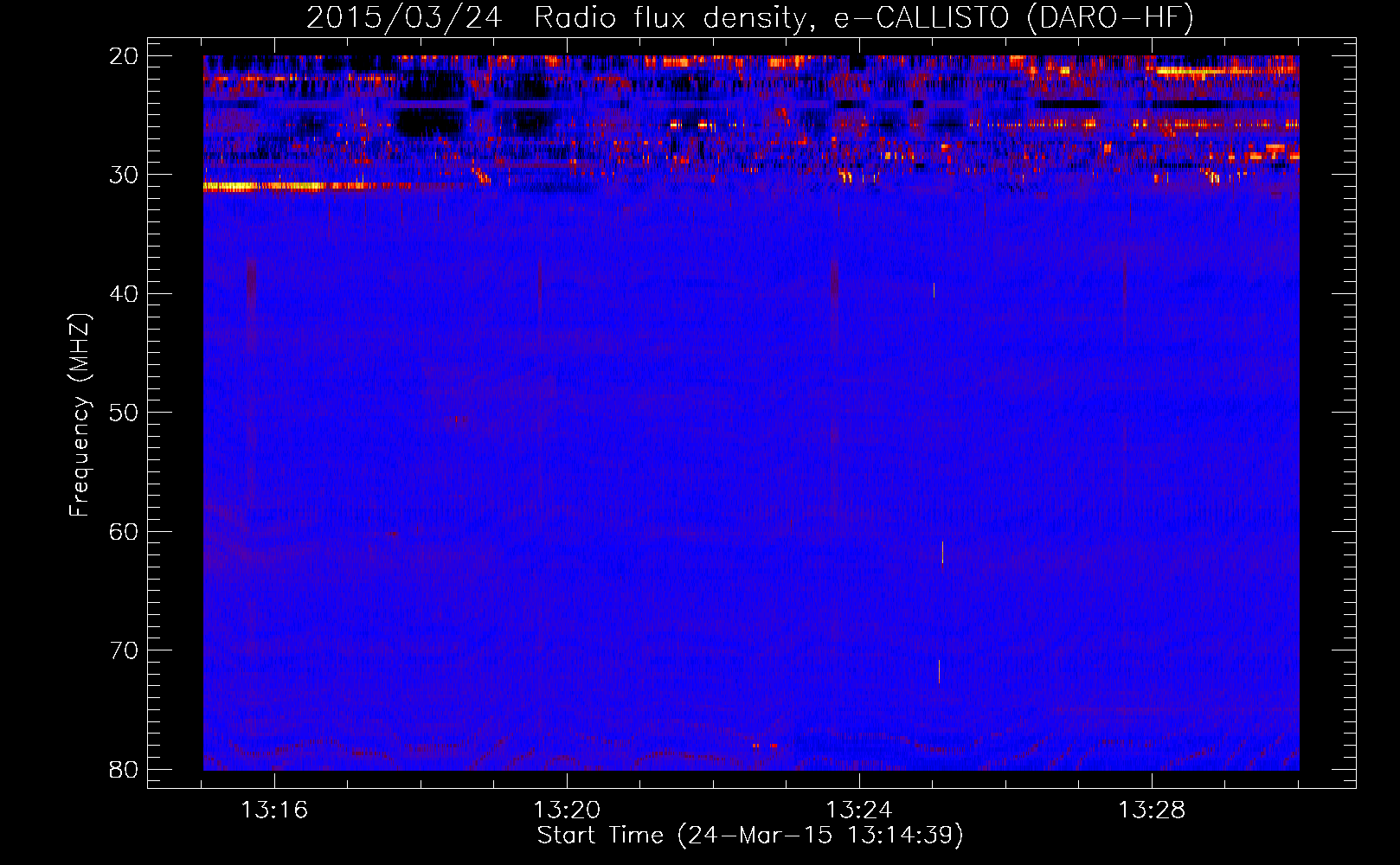
Task: Click the plot title '2015/03/24 Radio flux density'
Action: (x=750, y=18)
